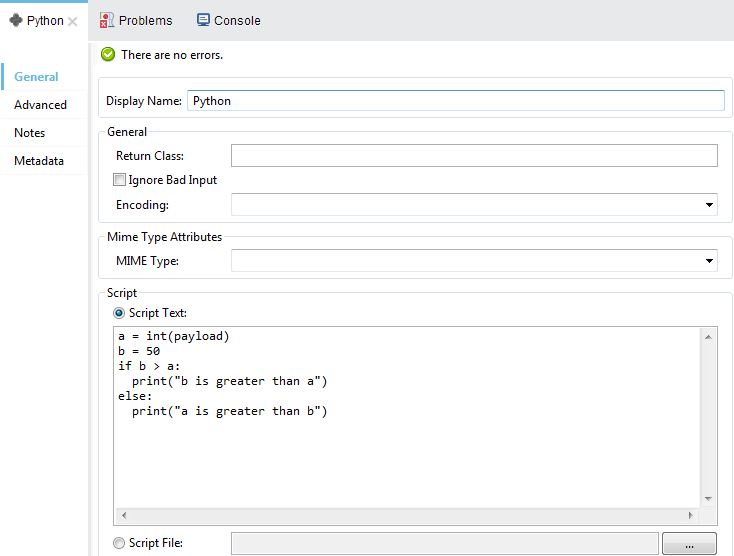Click the script editor scroll-left arrow

click(124, 515)
